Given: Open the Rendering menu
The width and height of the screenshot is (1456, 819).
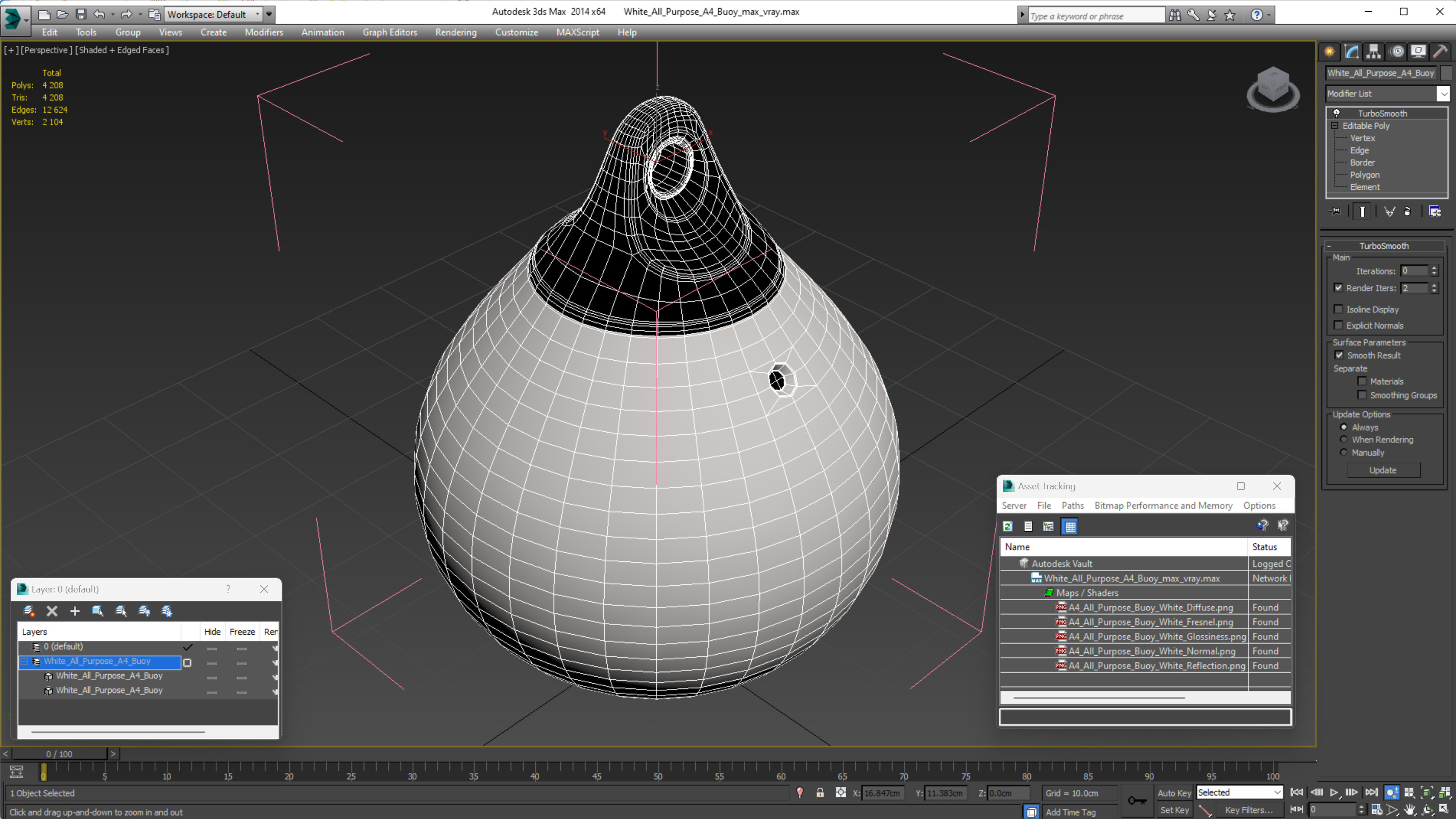Looking at the screenshot, I should [455, 32].
